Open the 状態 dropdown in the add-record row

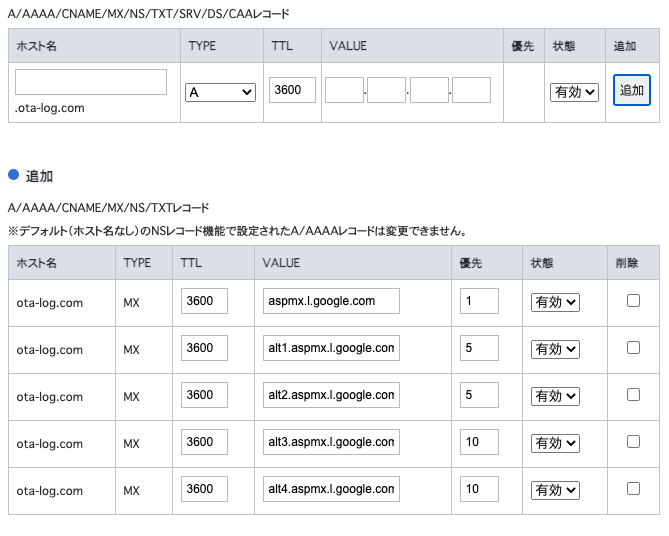pyautogui.click(x=574, y=92)
